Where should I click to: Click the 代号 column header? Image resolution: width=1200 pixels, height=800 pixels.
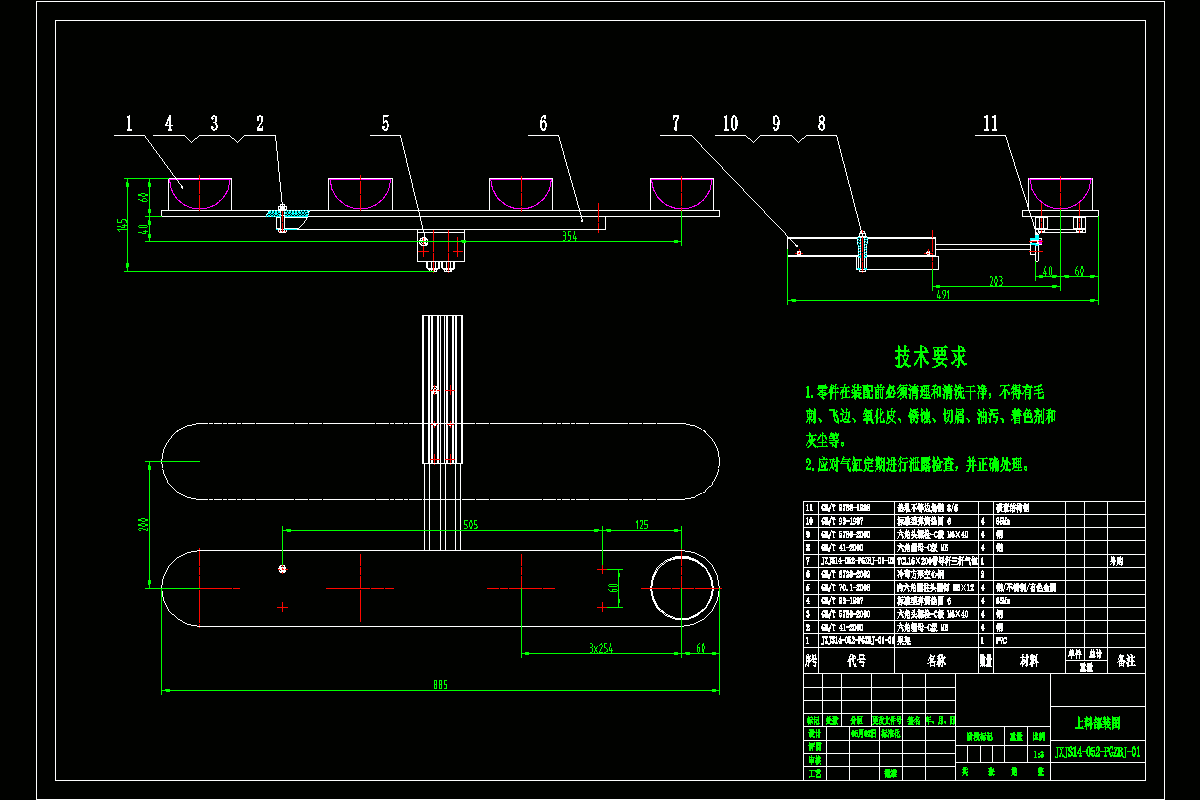[x=856, y=661]
